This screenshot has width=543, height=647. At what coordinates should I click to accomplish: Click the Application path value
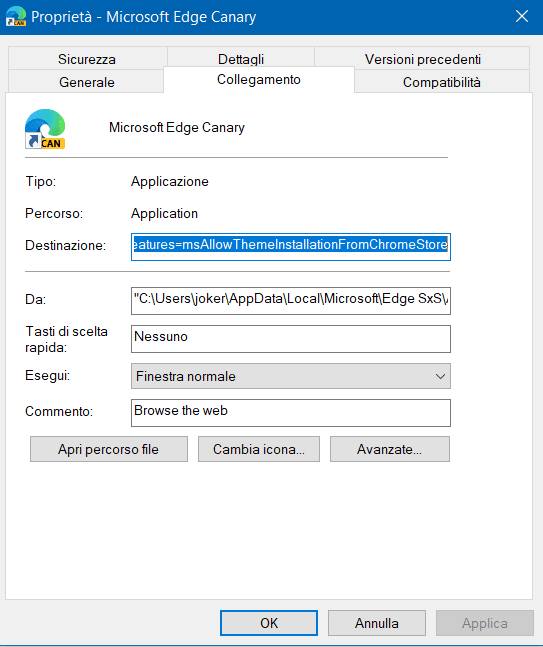pyautogui.click(x=164, y=213)
